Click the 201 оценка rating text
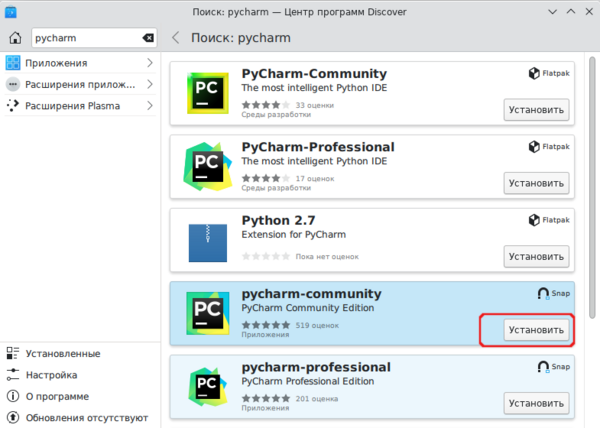The image size is (600, 428). pos(317,399)
